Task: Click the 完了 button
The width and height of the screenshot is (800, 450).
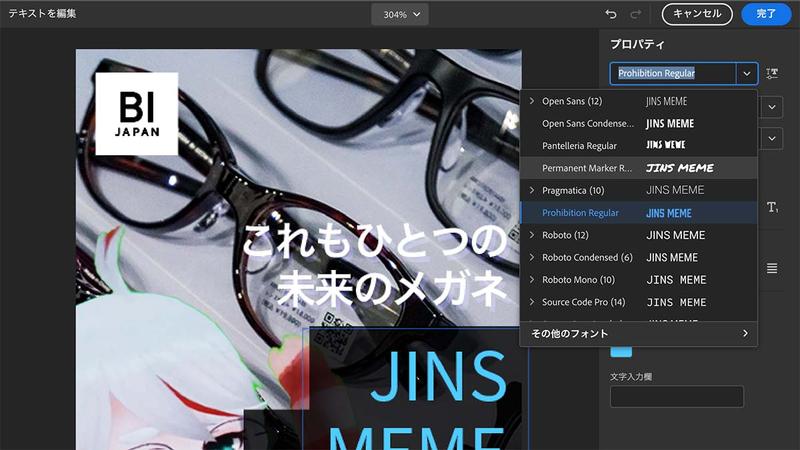Action: click(766, 14)
